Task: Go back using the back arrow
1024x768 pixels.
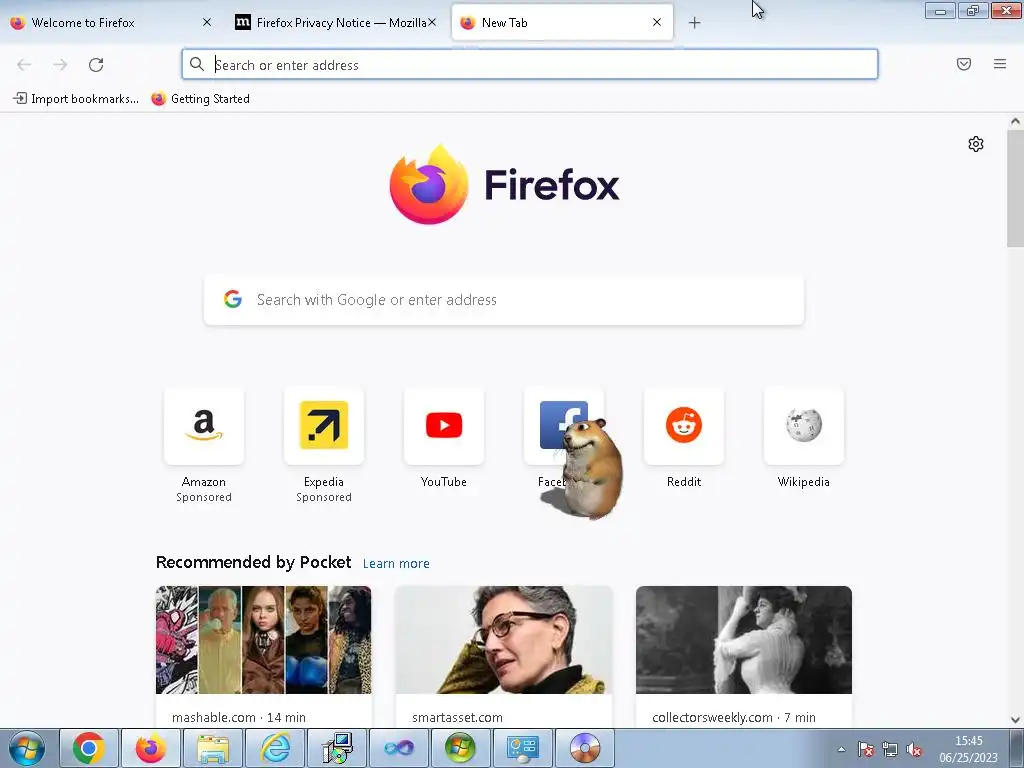Action: (x=24, y=65)
